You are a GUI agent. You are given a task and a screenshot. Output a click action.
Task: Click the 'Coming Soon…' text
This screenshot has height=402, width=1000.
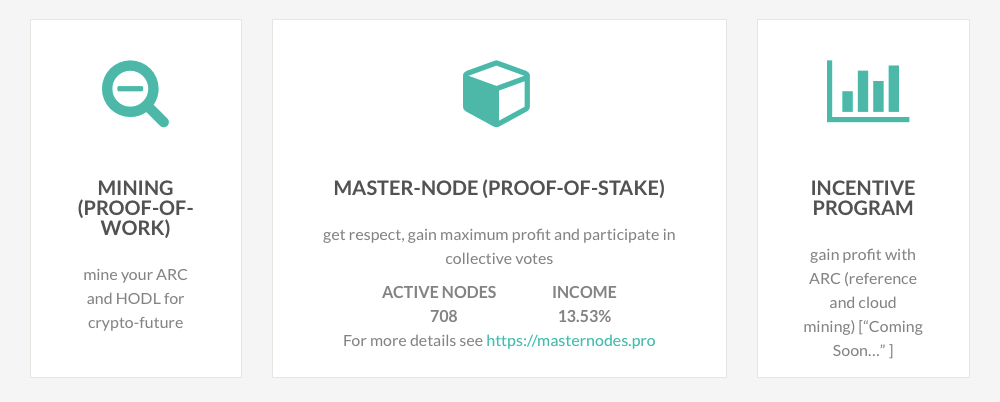click(x=872, y=338)
